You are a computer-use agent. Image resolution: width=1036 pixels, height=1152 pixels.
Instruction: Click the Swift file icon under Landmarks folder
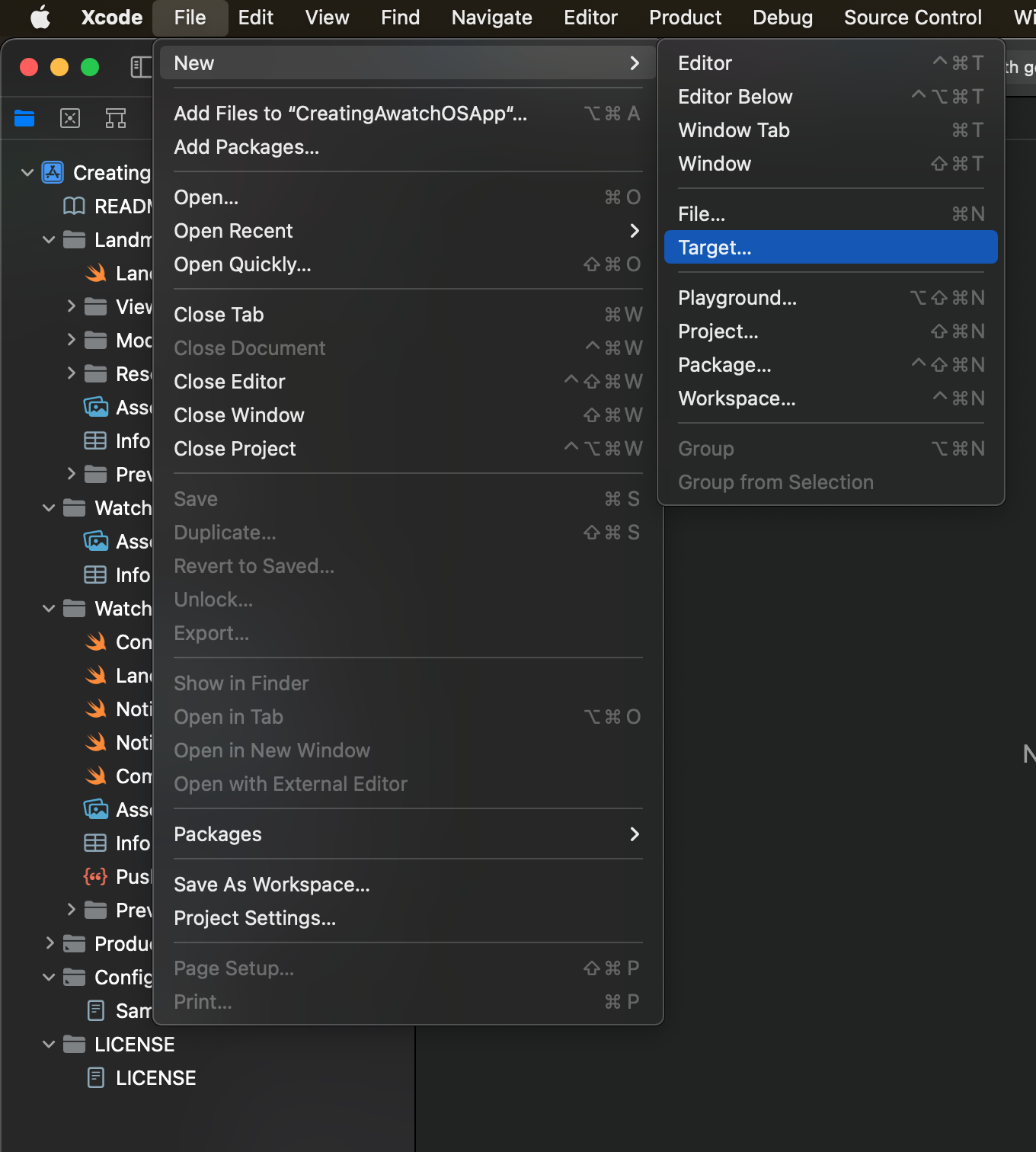point(95,274)
